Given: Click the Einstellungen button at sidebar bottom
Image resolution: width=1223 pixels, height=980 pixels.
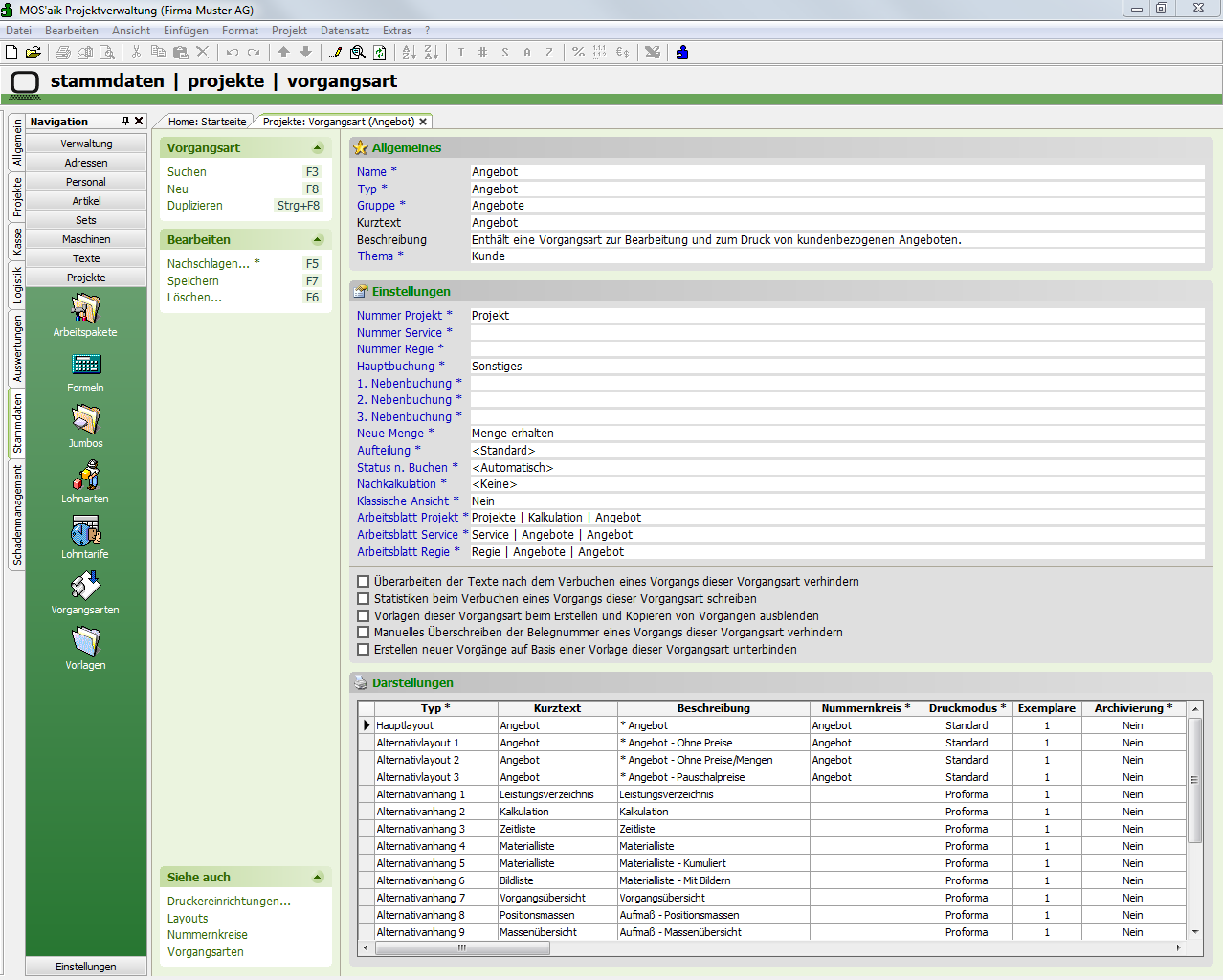Looking at the screenshot, I should point(86,967).
